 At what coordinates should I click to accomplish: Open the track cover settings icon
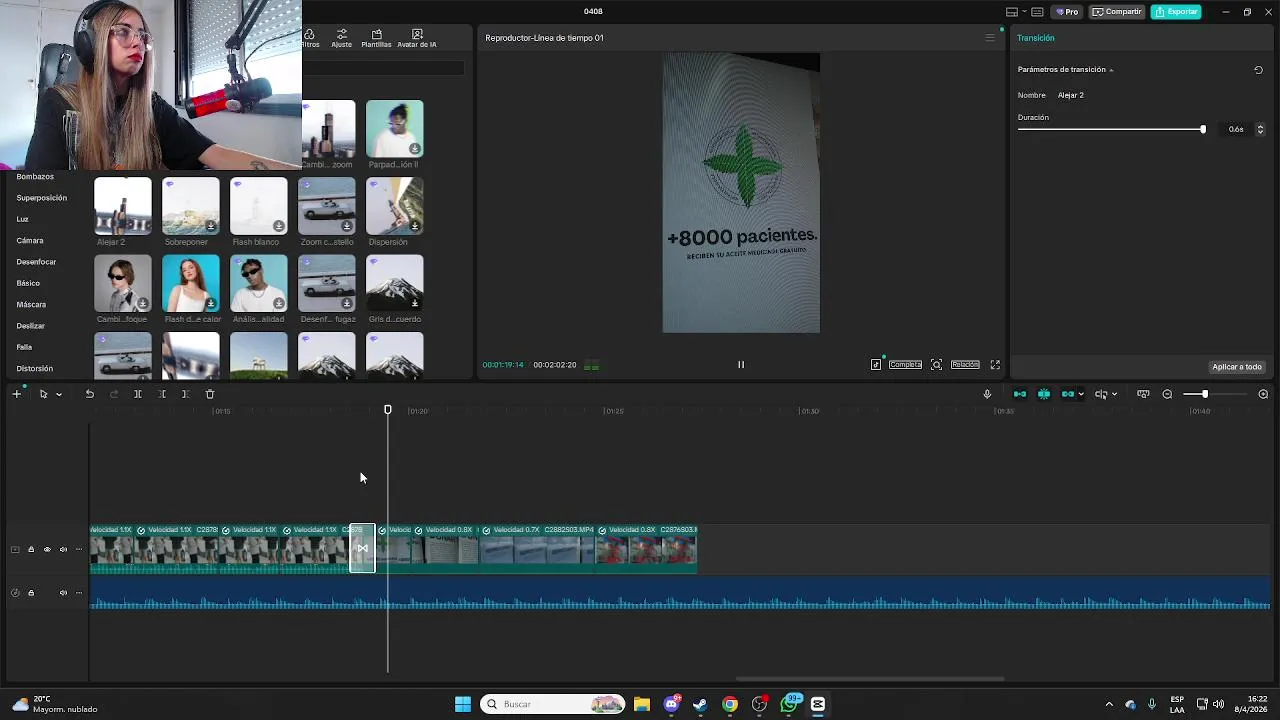[15, 549]
